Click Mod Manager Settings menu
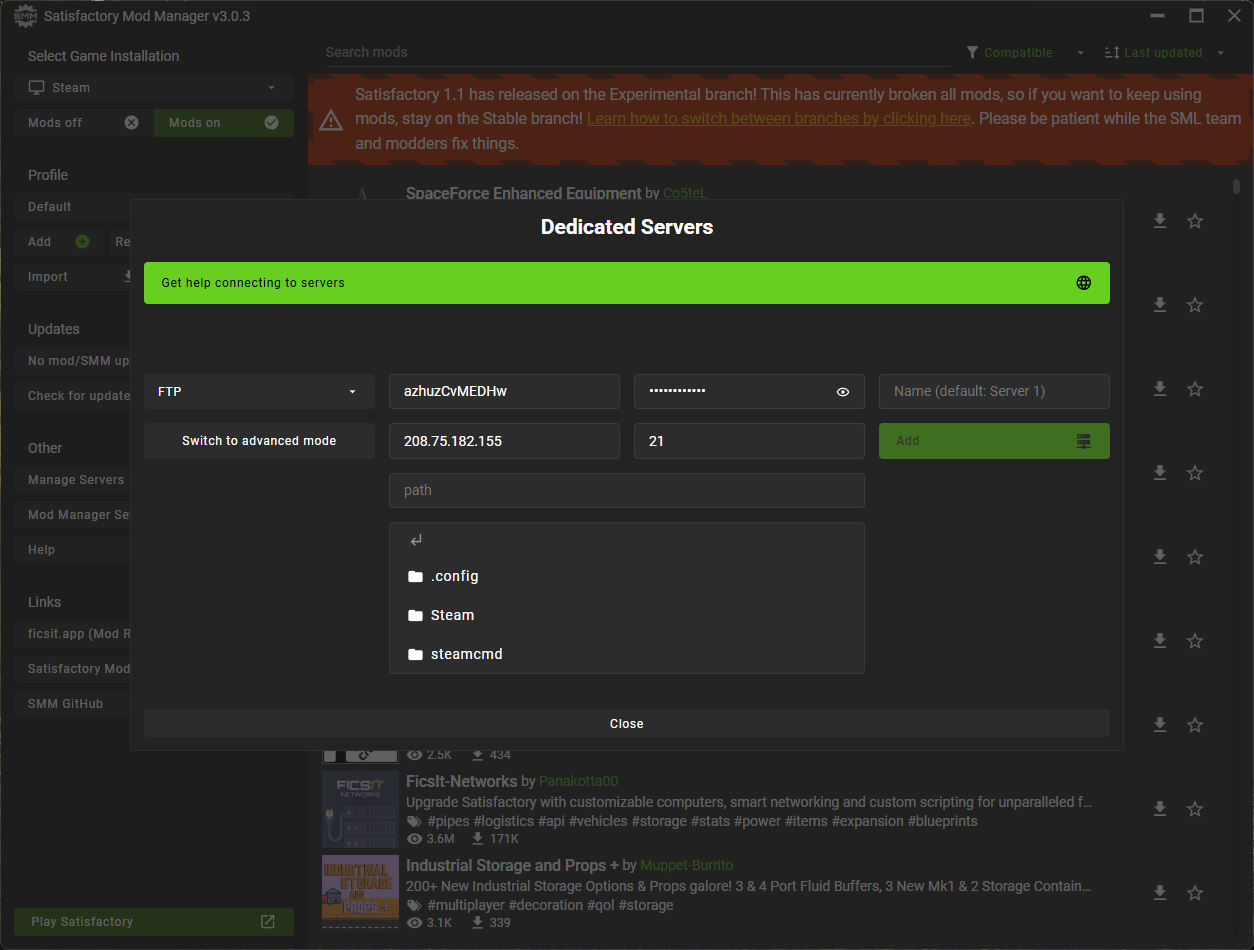 [x=72, y=515]
